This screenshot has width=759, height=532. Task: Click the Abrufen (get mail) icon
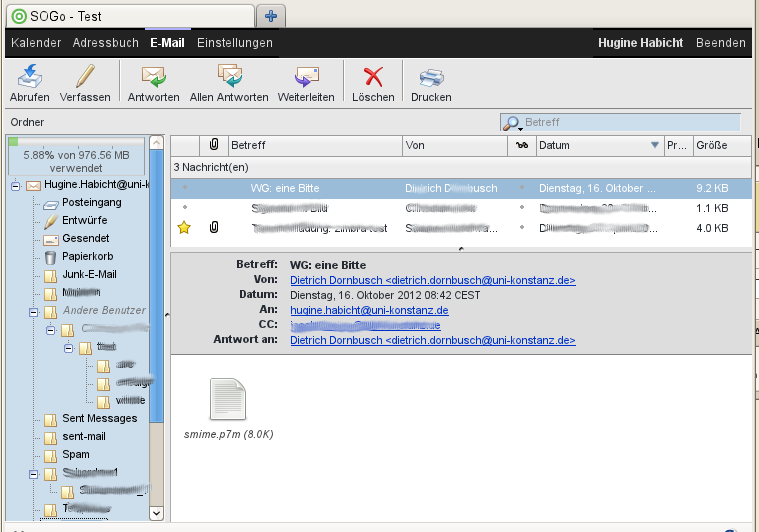click(x=29, y=77)
